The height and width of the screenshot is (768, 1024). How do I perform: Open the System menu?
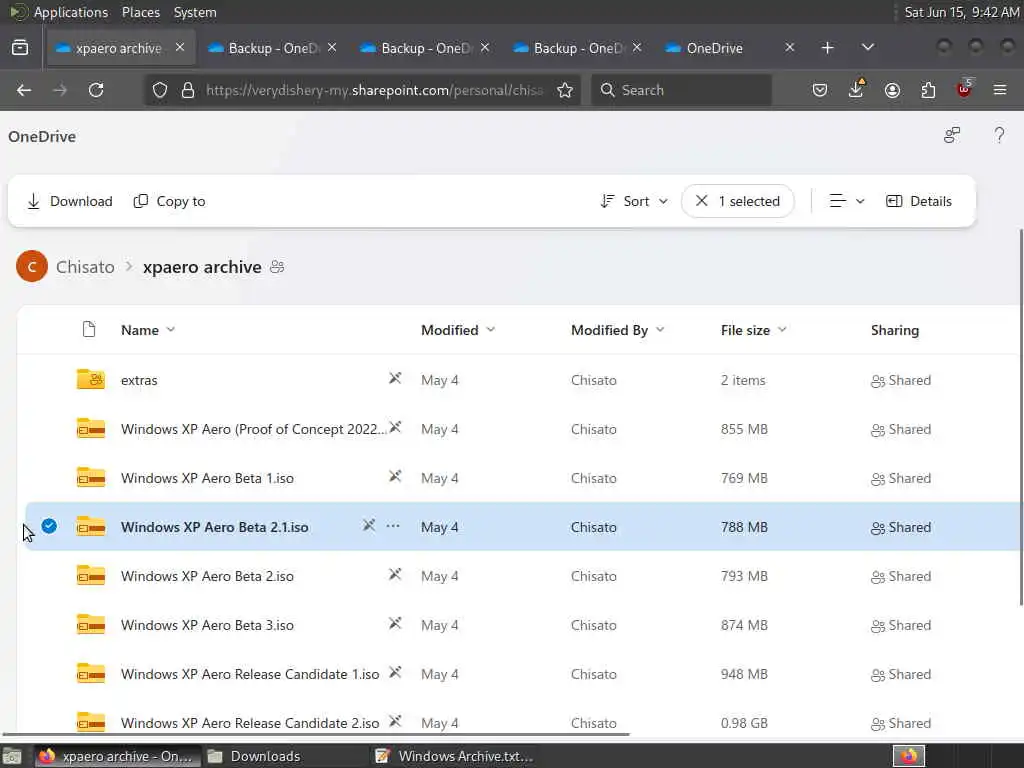tap(195, 12)
